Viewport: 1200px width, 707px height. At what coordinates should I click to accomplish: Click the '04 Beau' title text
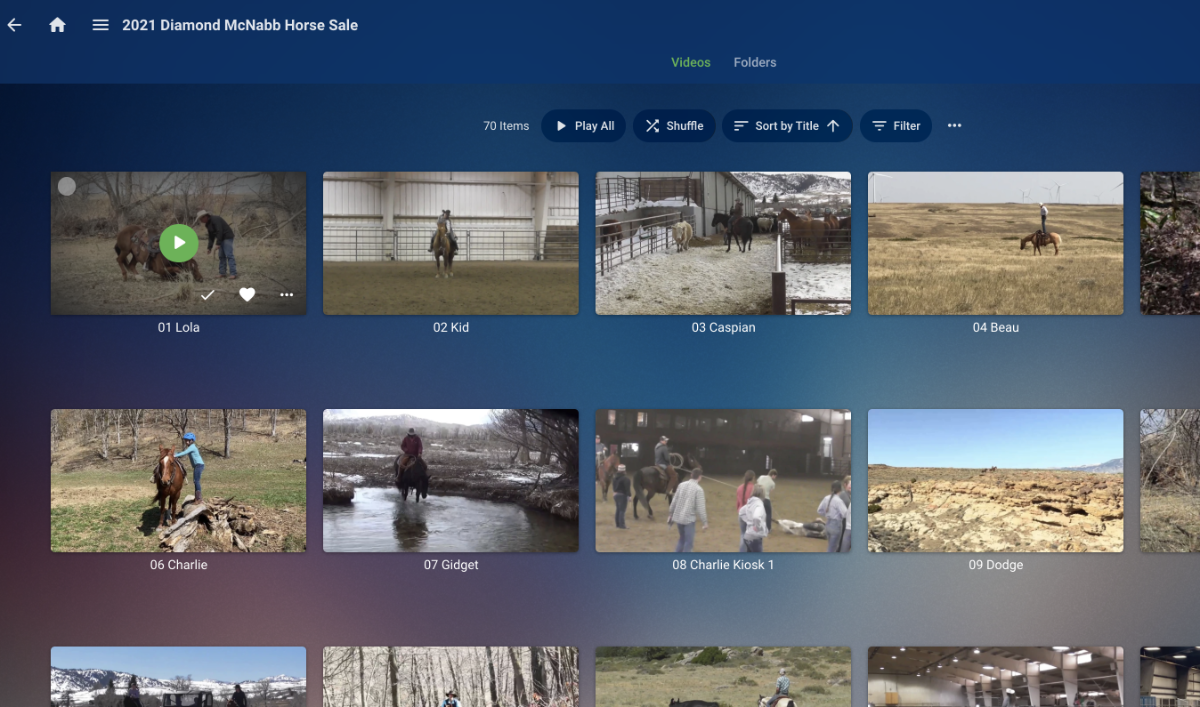click(996, 327)
